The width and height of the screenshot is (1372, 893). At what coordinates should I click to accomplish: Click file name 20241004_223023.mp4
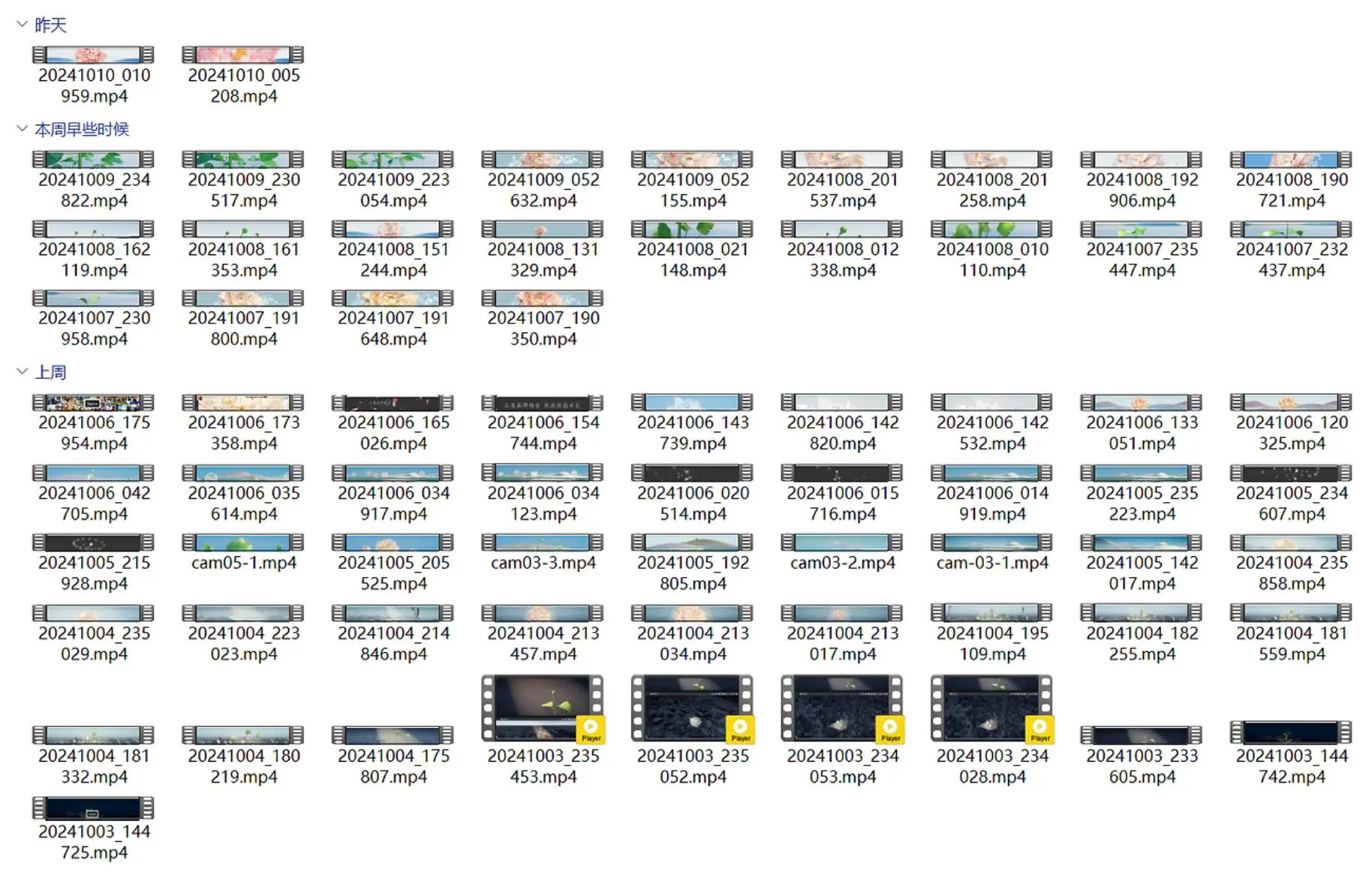coord(243,643)
